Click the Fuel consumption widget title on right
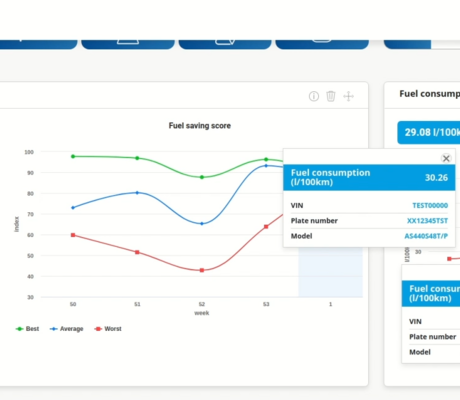The height and width of the screenshot is (400, 460). click(430, 94)
